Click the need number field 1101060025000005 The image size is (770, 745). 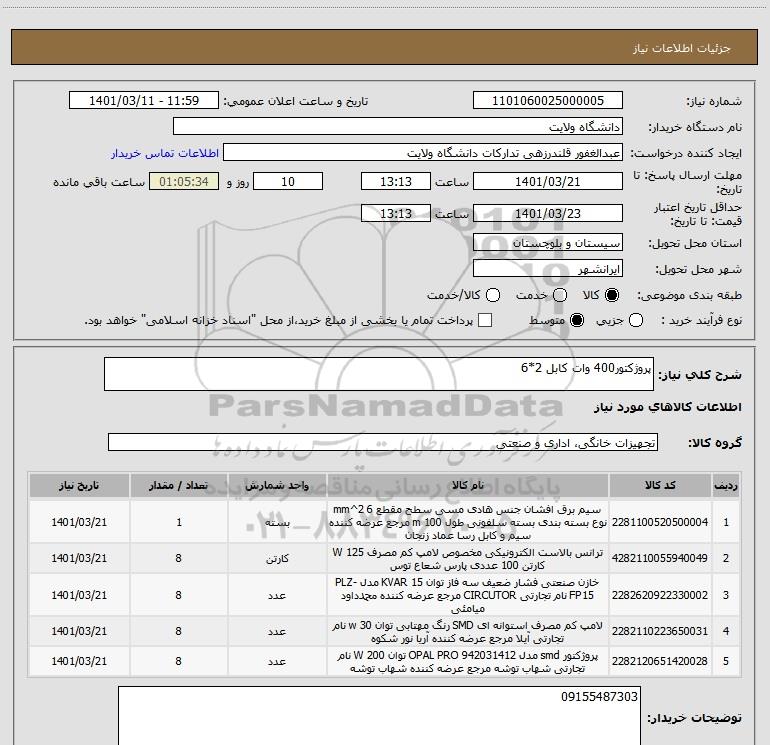coord(548,101)
